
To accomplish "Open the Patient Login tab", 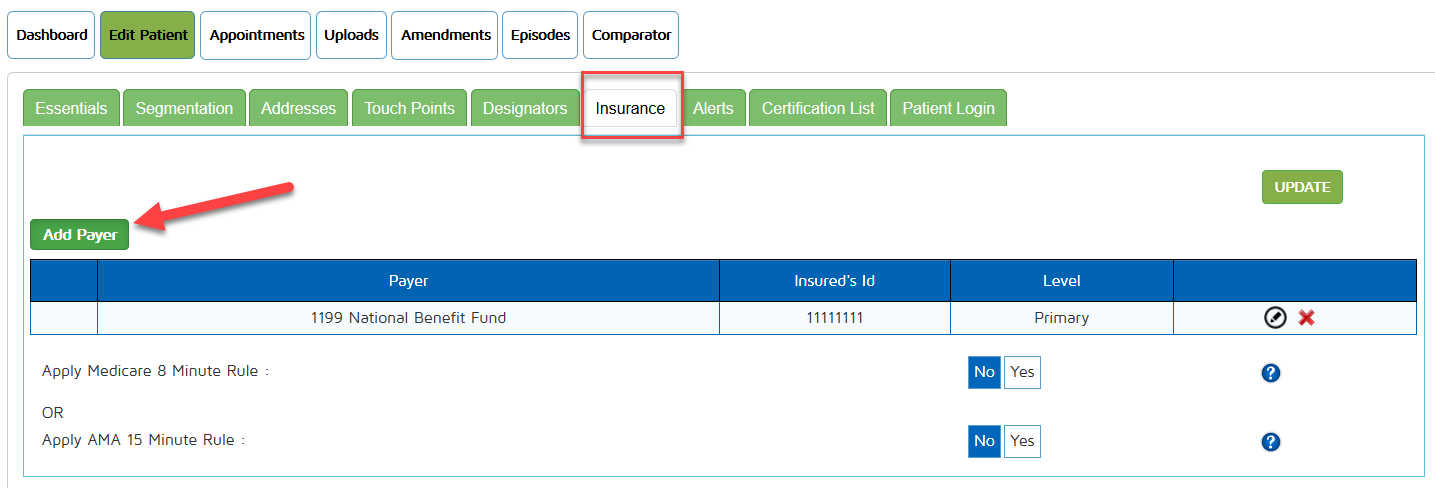I will pyautogui.click(x=948, y=108).
